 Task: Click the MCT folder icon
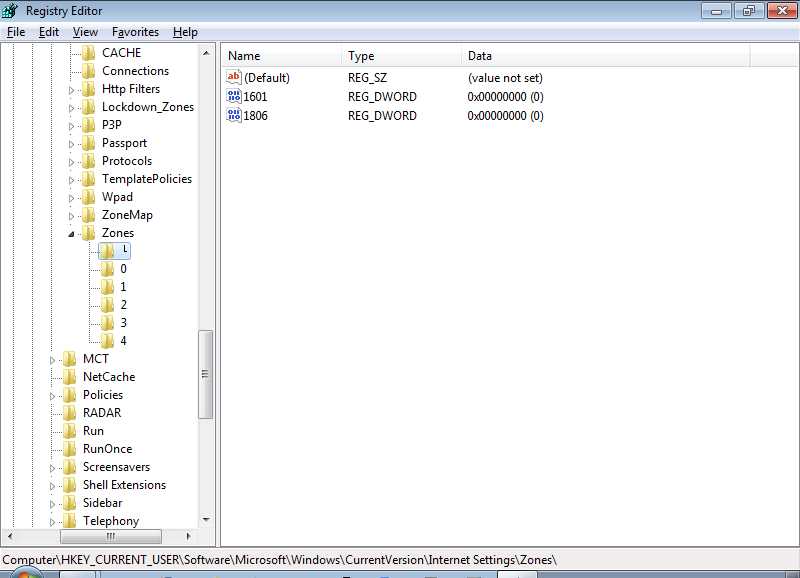pos(70,359)
